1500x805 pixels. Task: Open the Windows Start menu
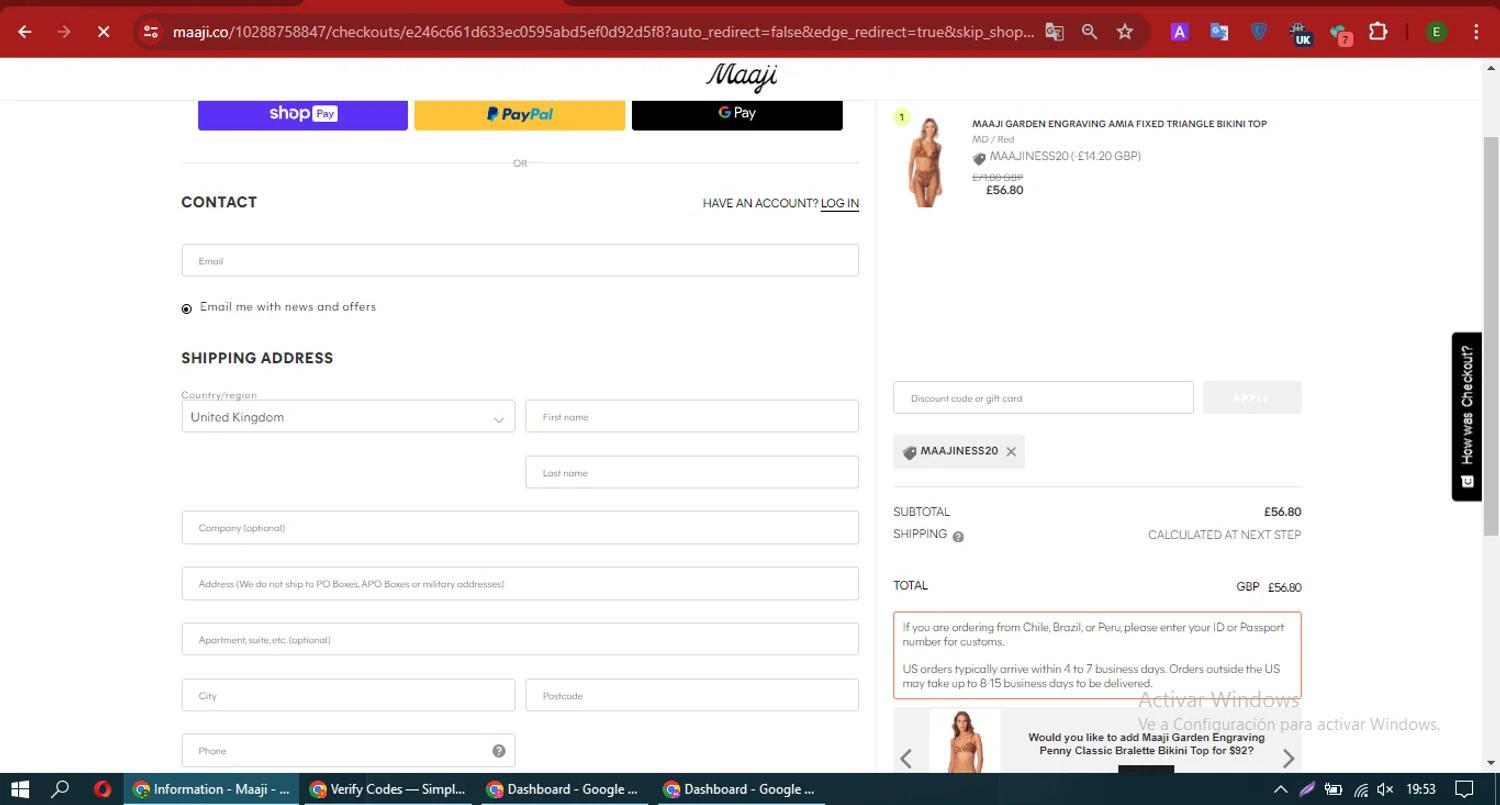point(19,789)
